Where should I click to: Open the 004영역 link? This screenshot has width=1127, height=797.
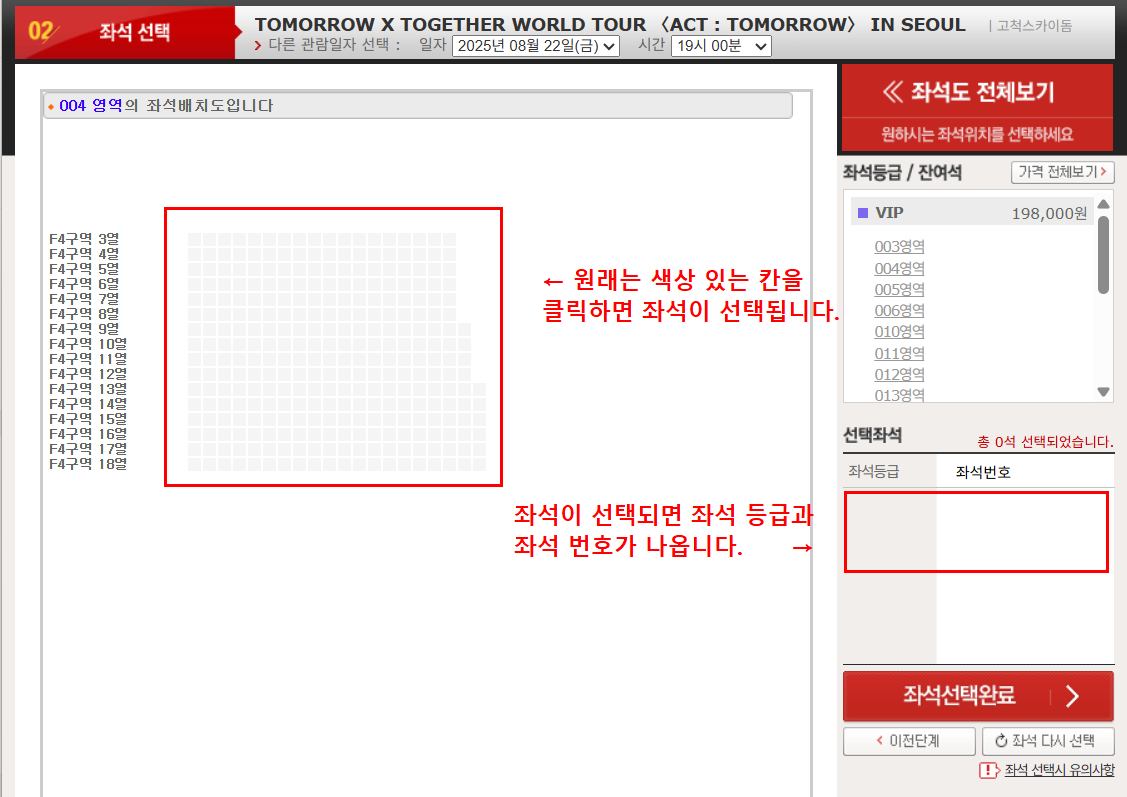pyautogui.click(x=899, y=268)
